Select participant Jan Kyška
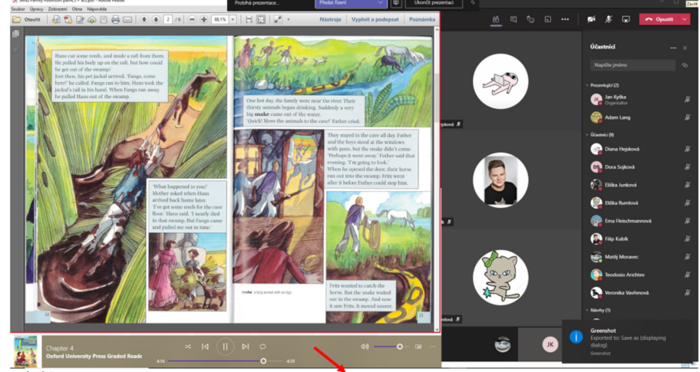The image size is (700, 372). (639, 99)
